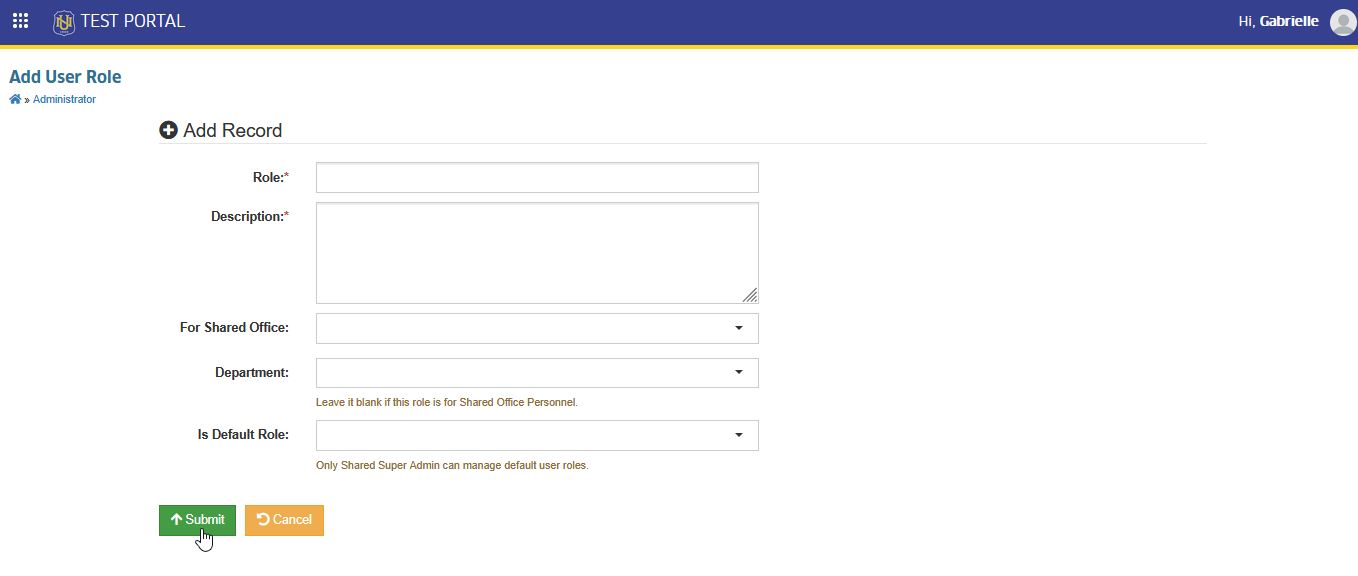Open the apps grid menu icon

tap(20, 21)
